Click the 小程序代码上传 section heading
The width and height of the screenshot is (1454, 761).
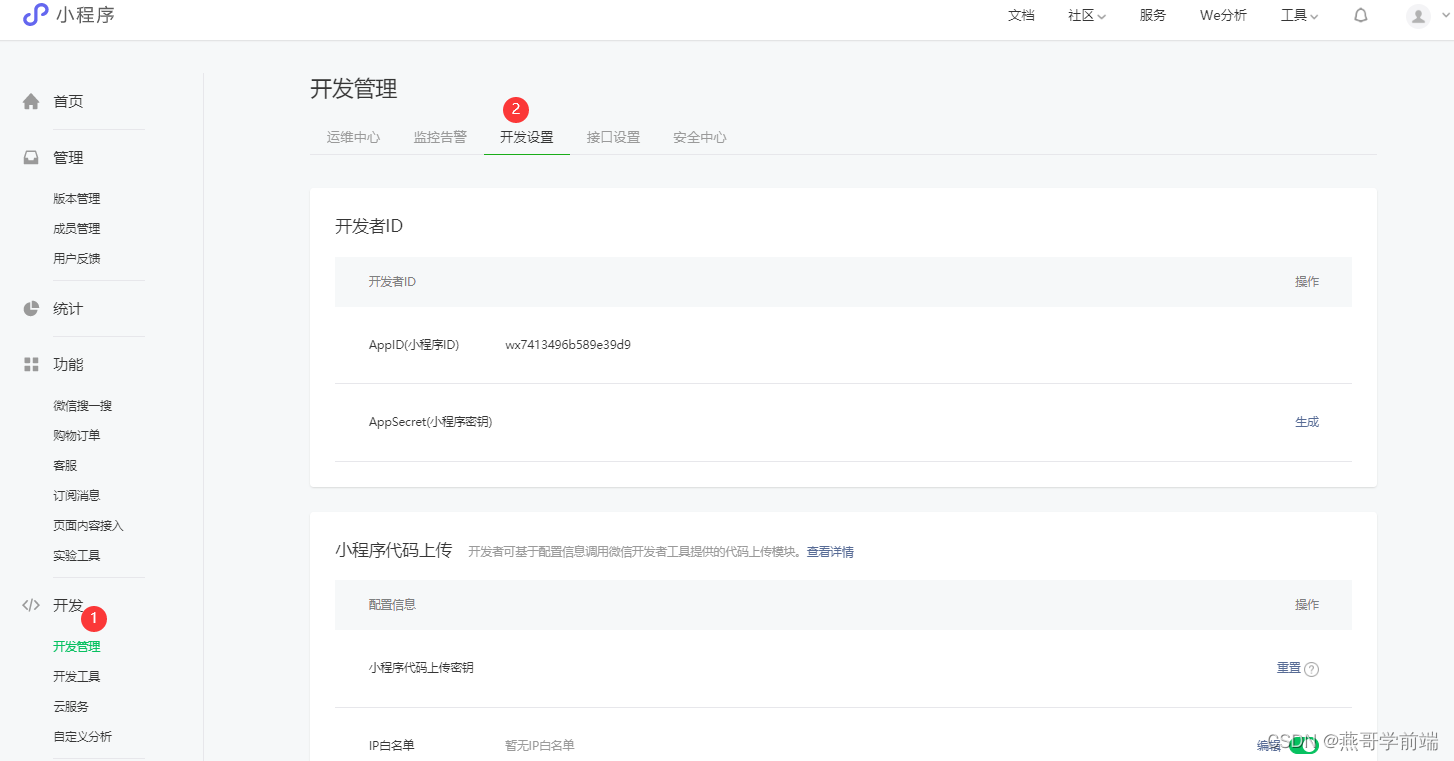click(x=394, y=550)
